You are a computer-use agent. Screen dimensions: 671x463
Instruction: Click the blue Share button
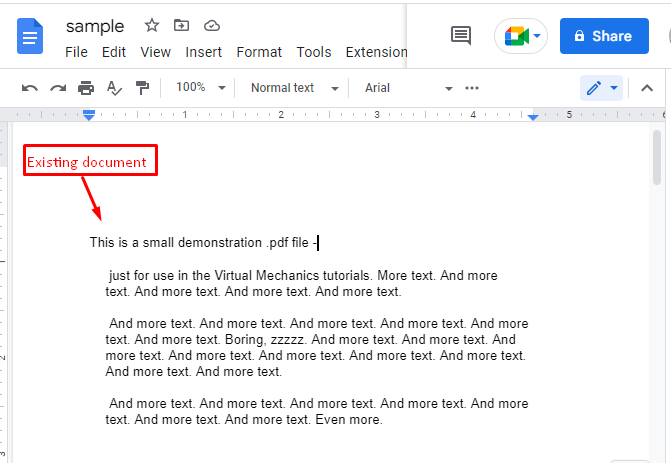tap(603, 36)
